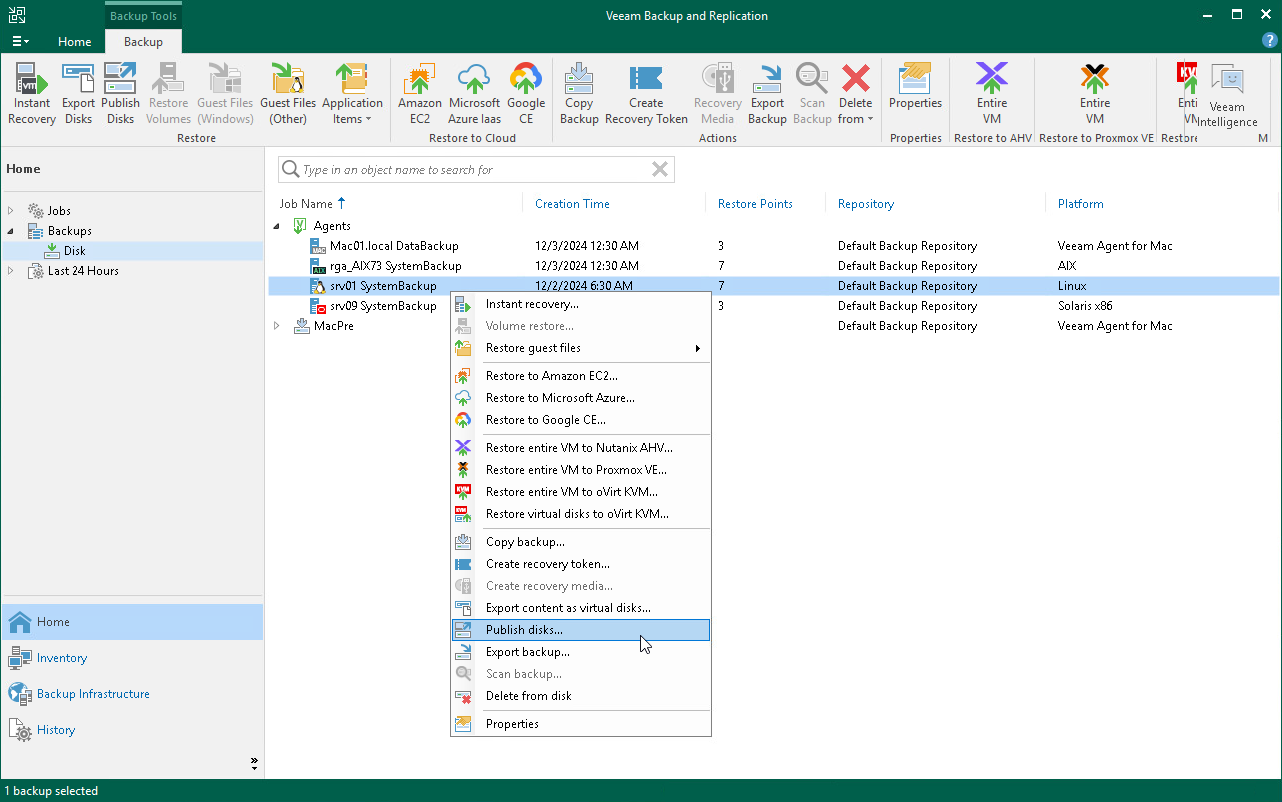Expand the MacPre backup group
The height and width of the screenshot is (802, 1282).
278,326
